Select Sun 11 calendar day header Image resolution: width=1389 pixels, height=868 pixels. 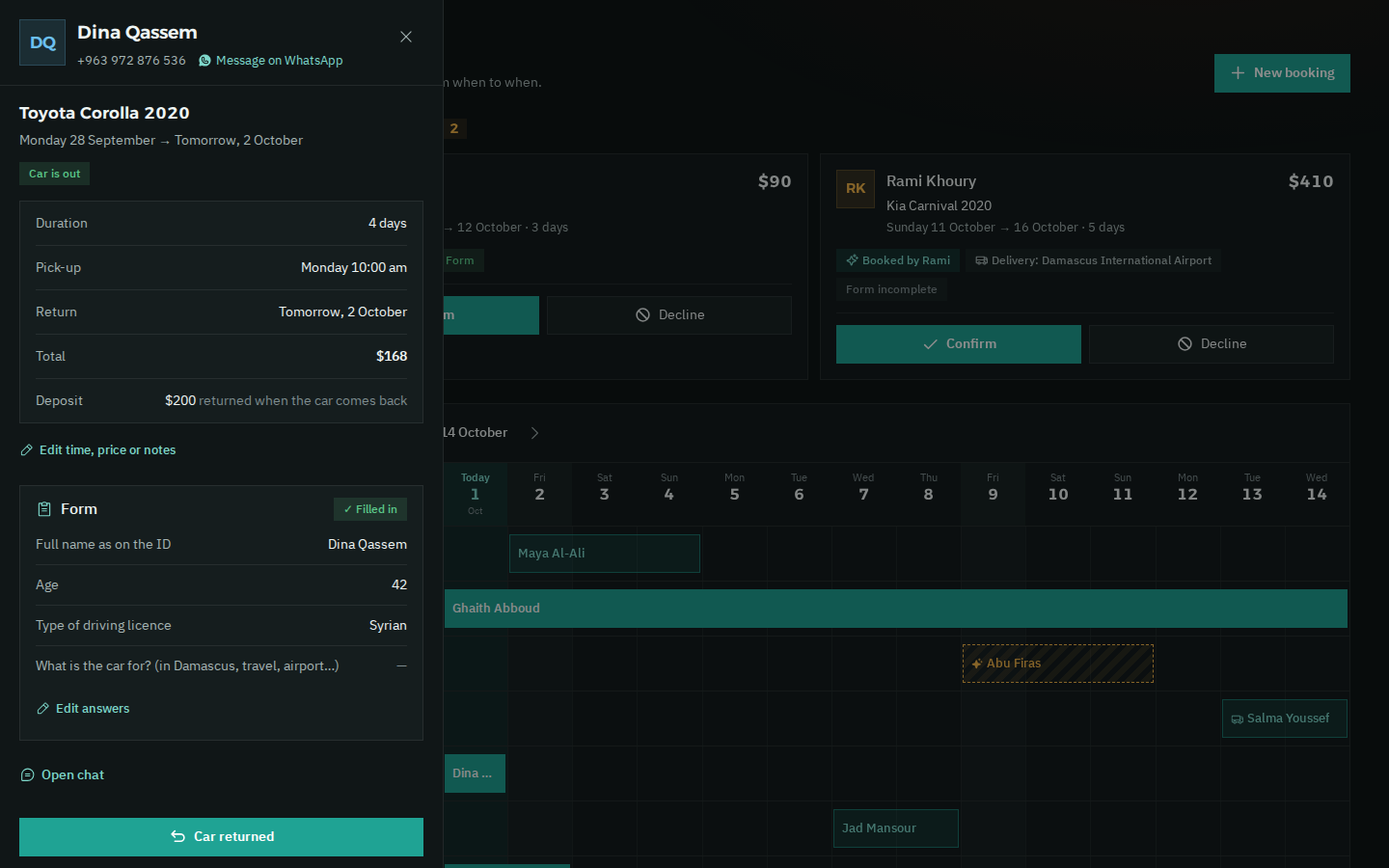tap(1123, 494)
